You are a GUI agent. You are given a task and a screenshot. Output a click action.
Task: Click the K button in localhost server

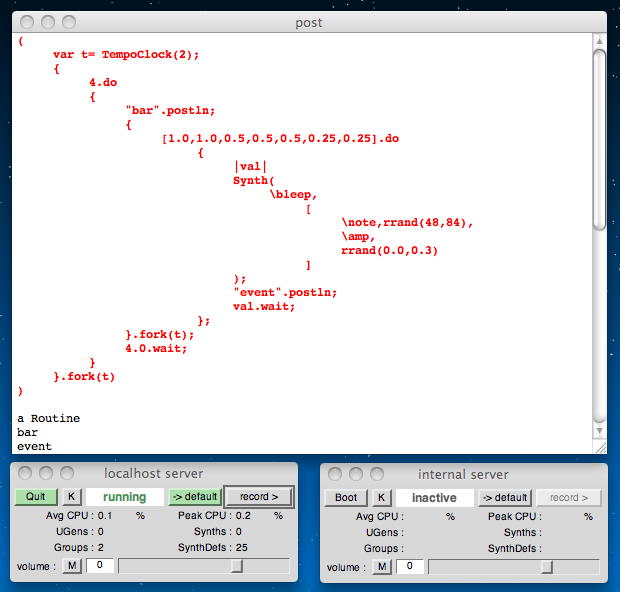pos(72,497)
